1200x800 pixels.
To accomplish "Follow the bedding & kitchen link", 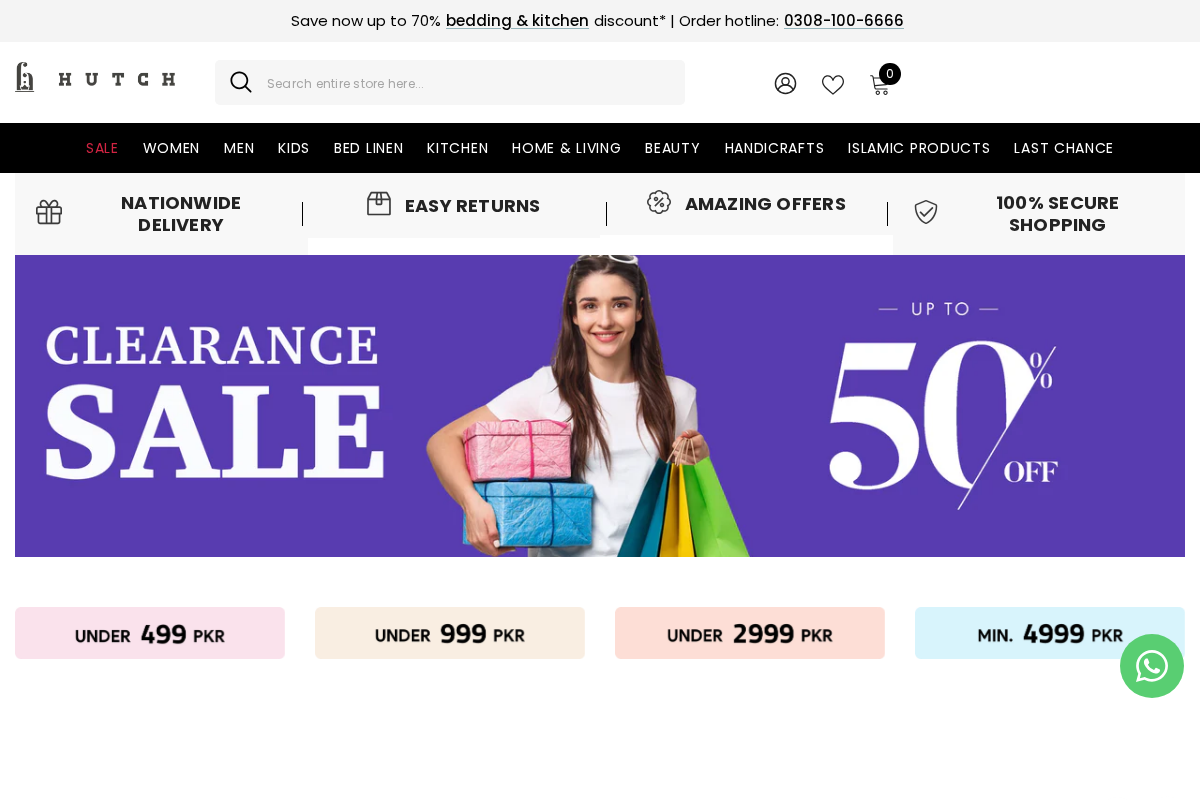I will pyautogui.click(x=517, y=21).
